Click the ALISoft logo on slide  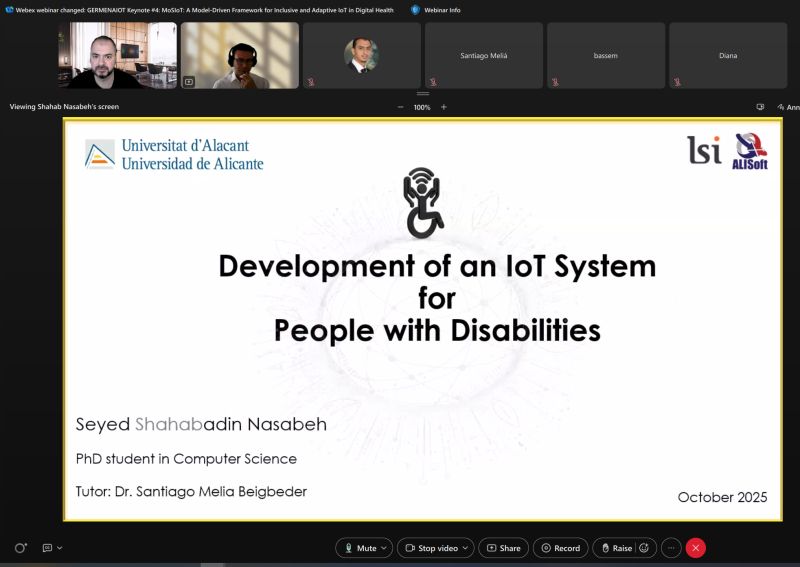[750, 151]
